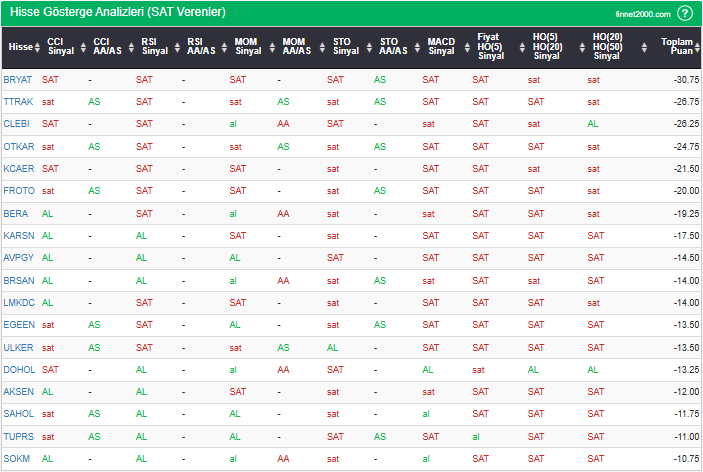Screen dimensions: 703x472
Task: Sort by MACD Sinyal column arrows
Action: (467, 47)
